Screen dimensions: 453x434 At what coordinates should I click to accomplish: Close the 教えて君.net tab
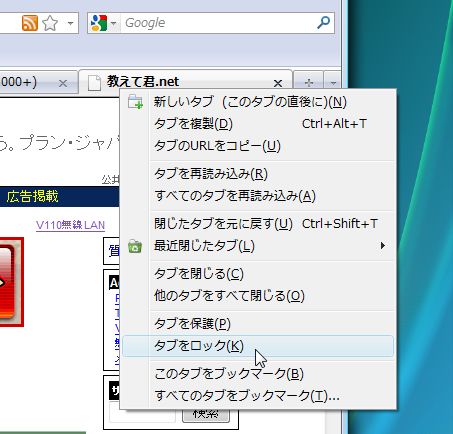[278, 83]
